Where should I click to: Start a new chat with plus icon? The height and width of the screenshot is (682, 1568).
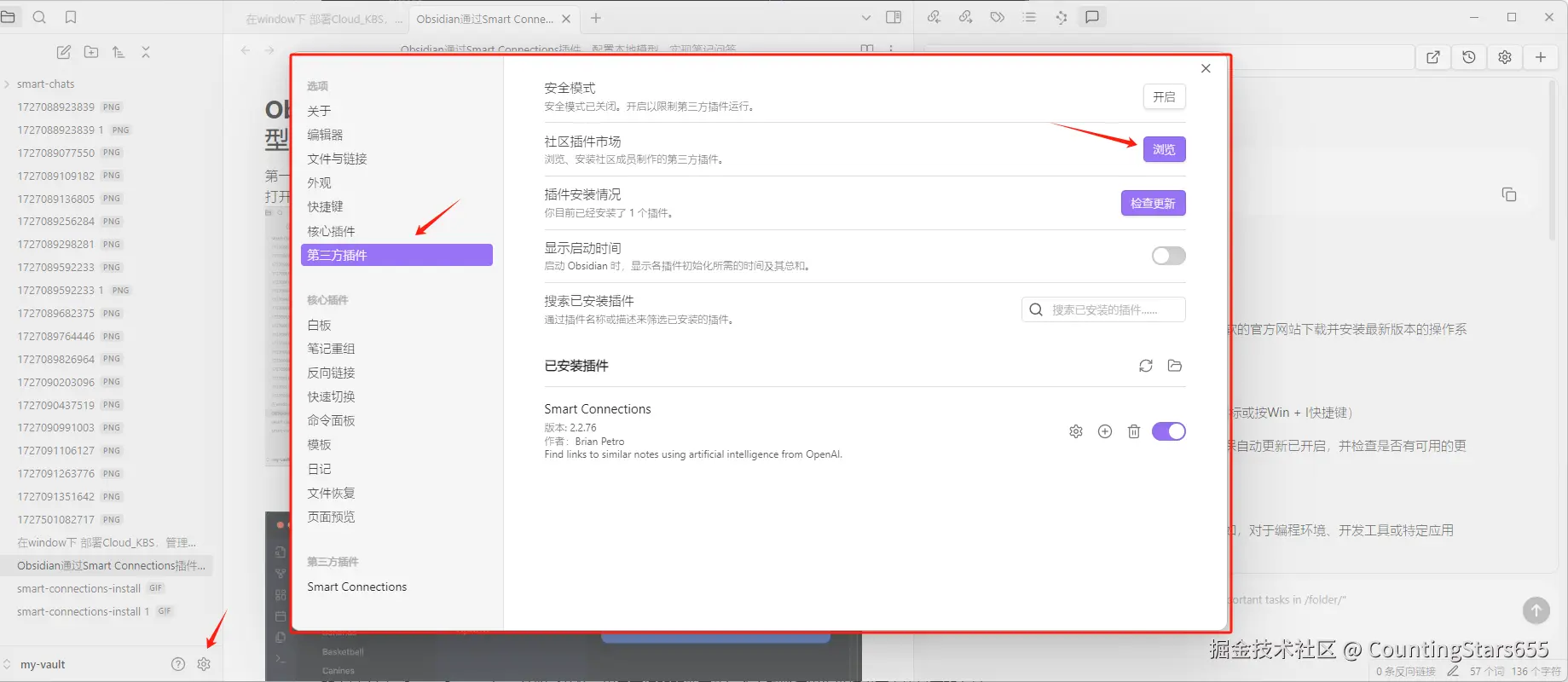click(x=1541, y=57)
